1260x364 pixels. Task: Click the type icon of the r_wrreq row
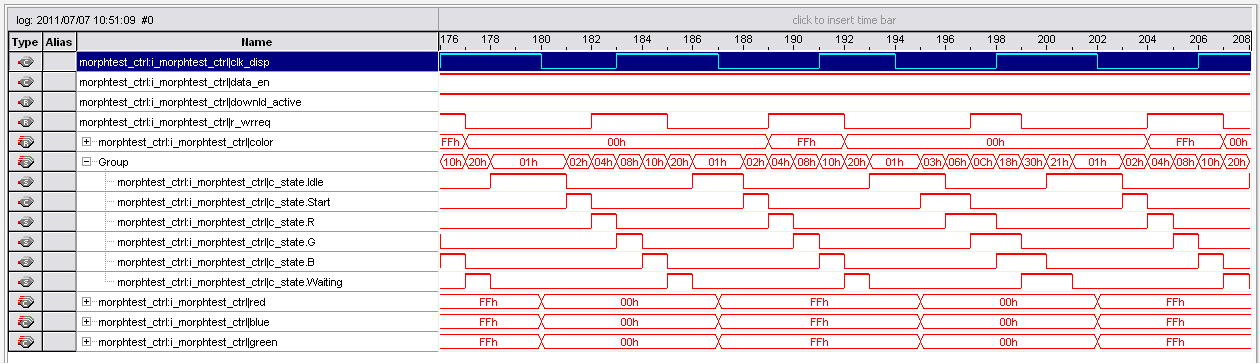pos(25,122)
